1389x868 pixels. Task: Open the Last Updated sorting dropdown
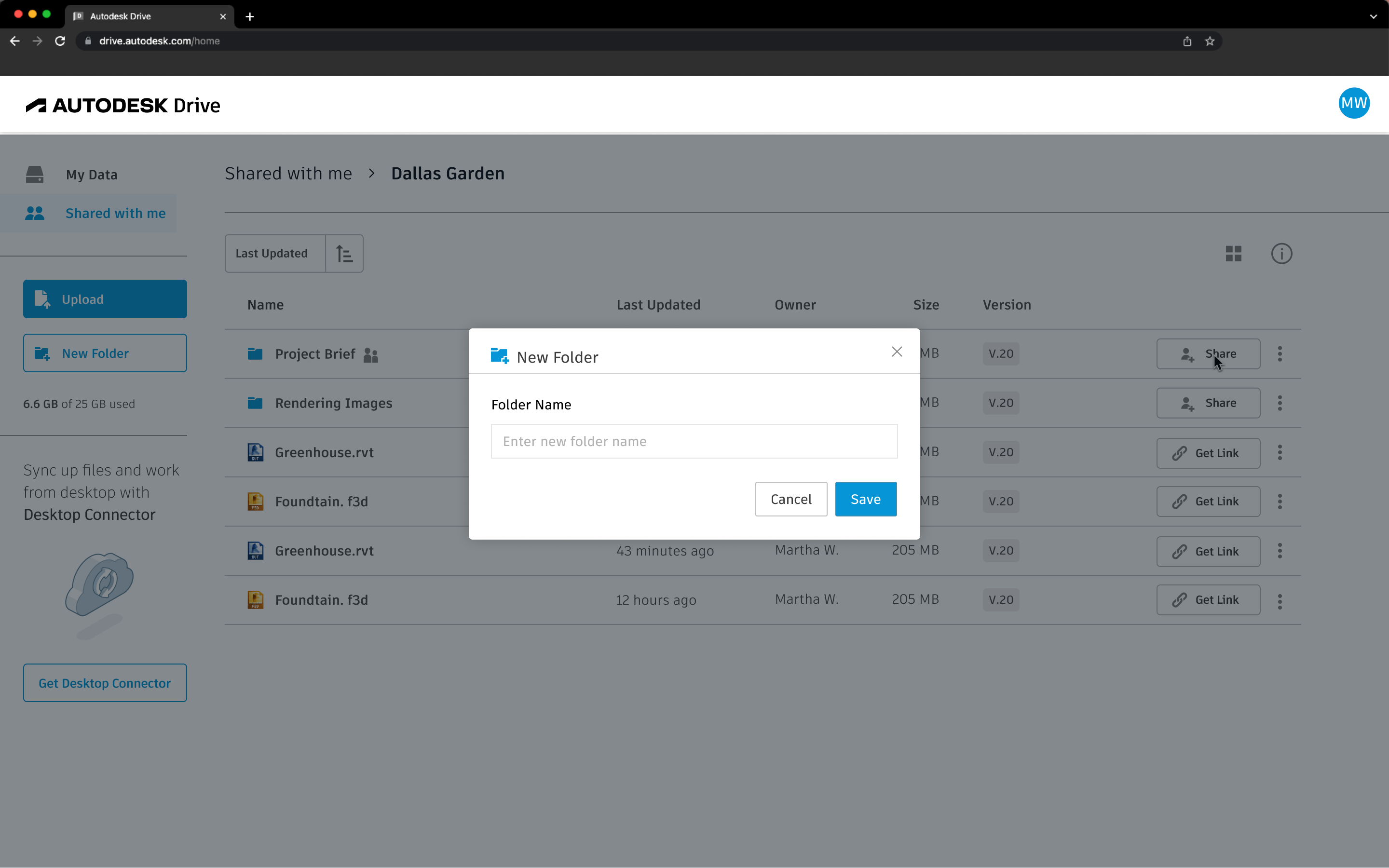[x=274, y=253]
